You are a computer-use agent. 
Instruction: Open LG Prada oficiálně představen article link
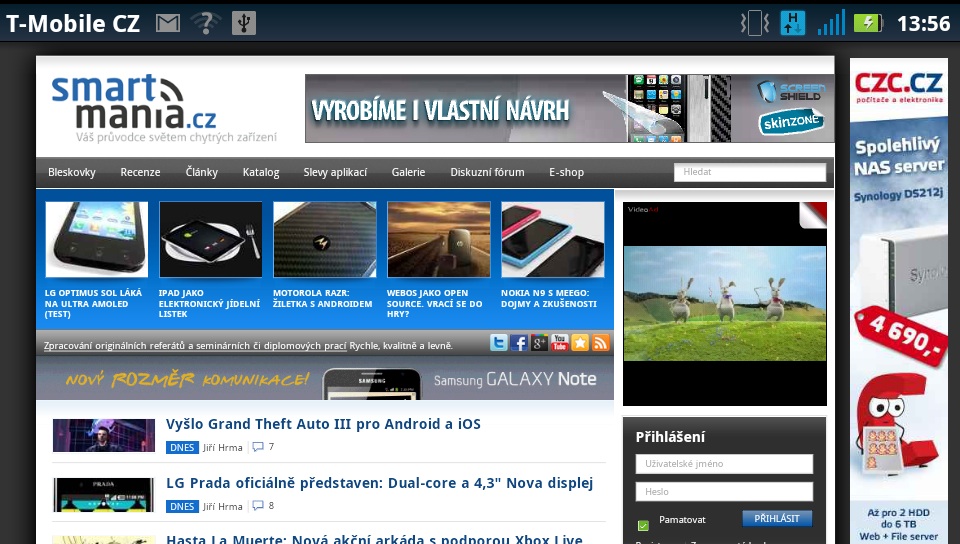pyautogui.click(x=380, y=483)
